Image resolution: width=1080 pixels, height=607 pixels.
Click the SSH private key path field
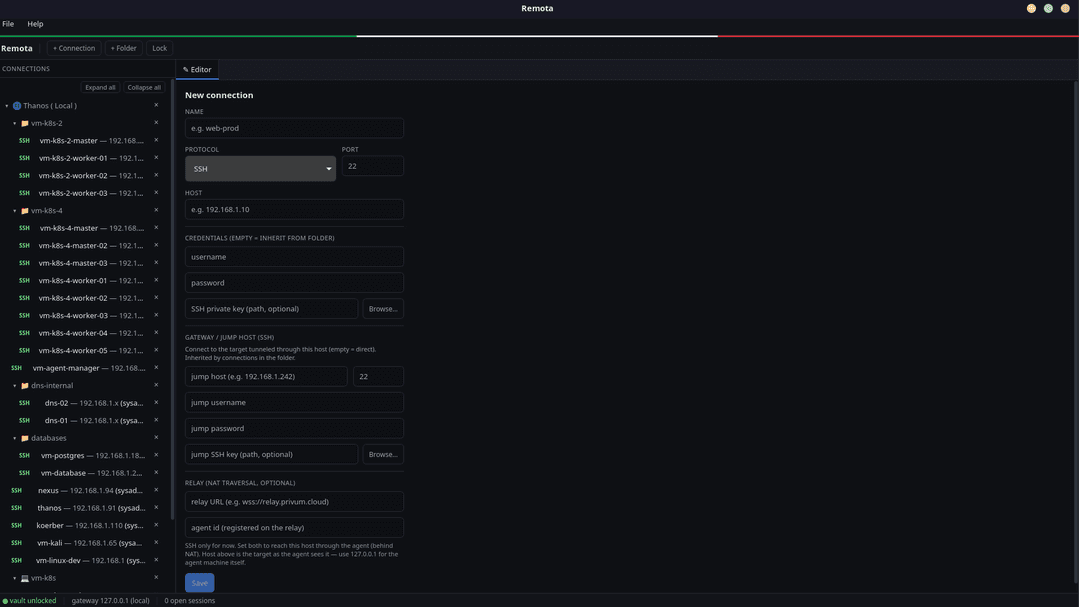pyautogui.click(x=271, y=309)
